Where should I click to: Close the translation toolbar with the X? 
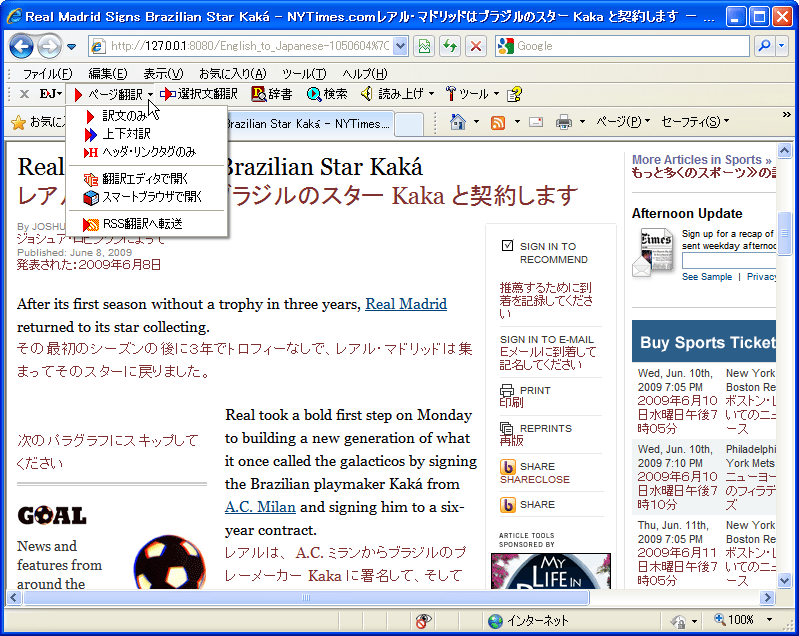coord(24,94)
